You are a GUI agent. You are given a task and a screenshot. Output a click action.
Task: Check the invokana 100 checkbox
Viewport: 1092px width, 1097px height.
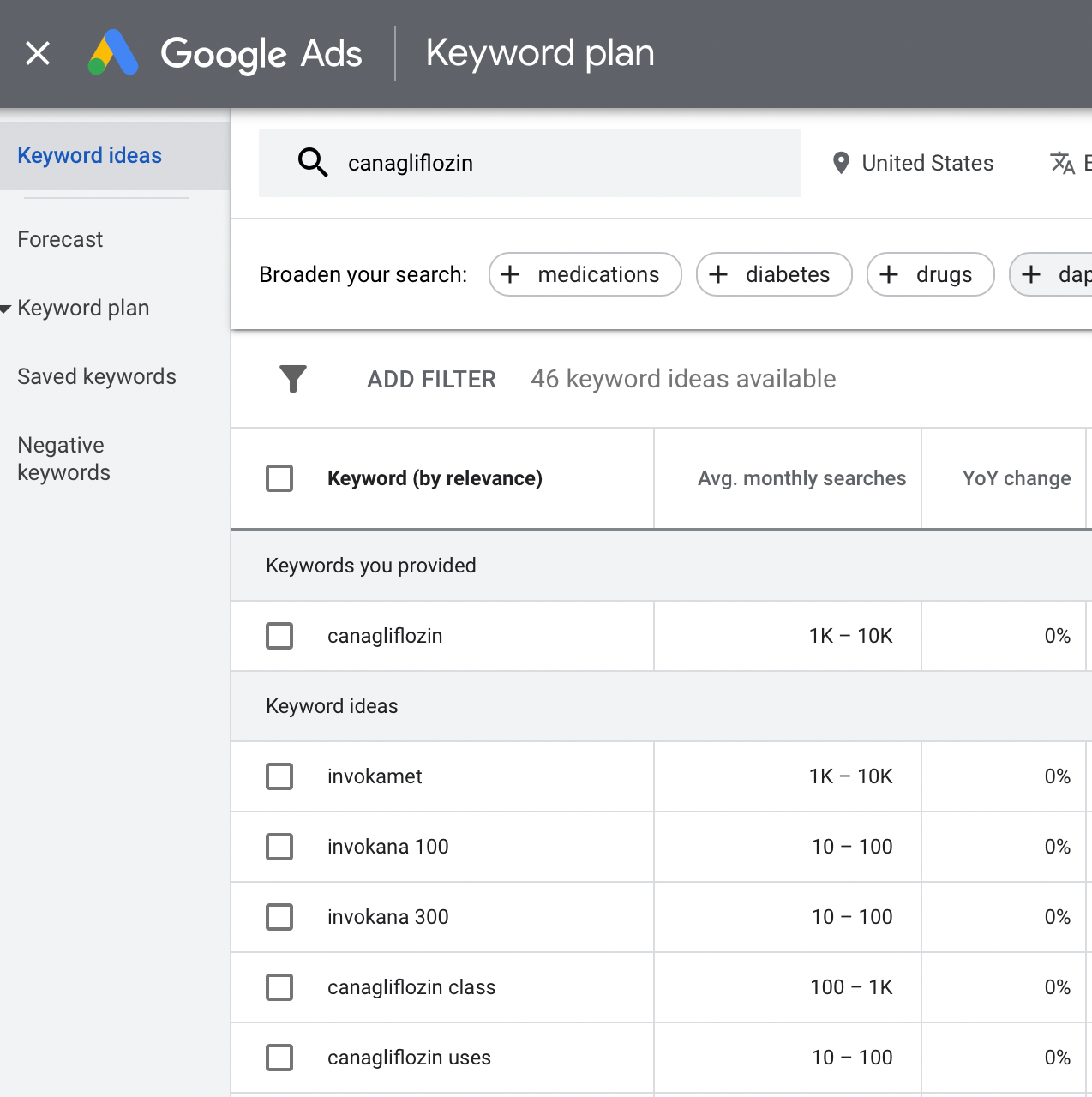279,847
